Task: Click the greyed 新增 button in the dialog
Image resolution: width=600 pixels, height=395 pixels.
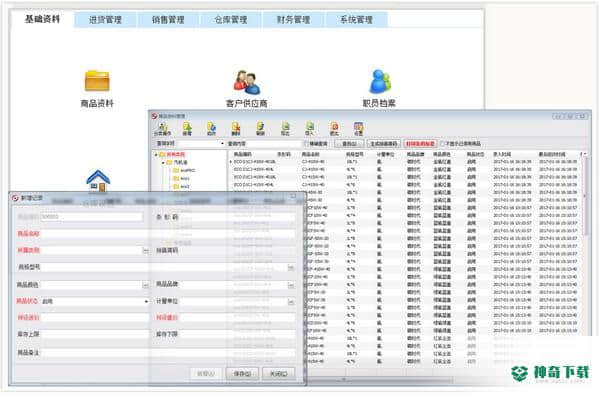Action: pyautogui.click(x=206, y=374)
